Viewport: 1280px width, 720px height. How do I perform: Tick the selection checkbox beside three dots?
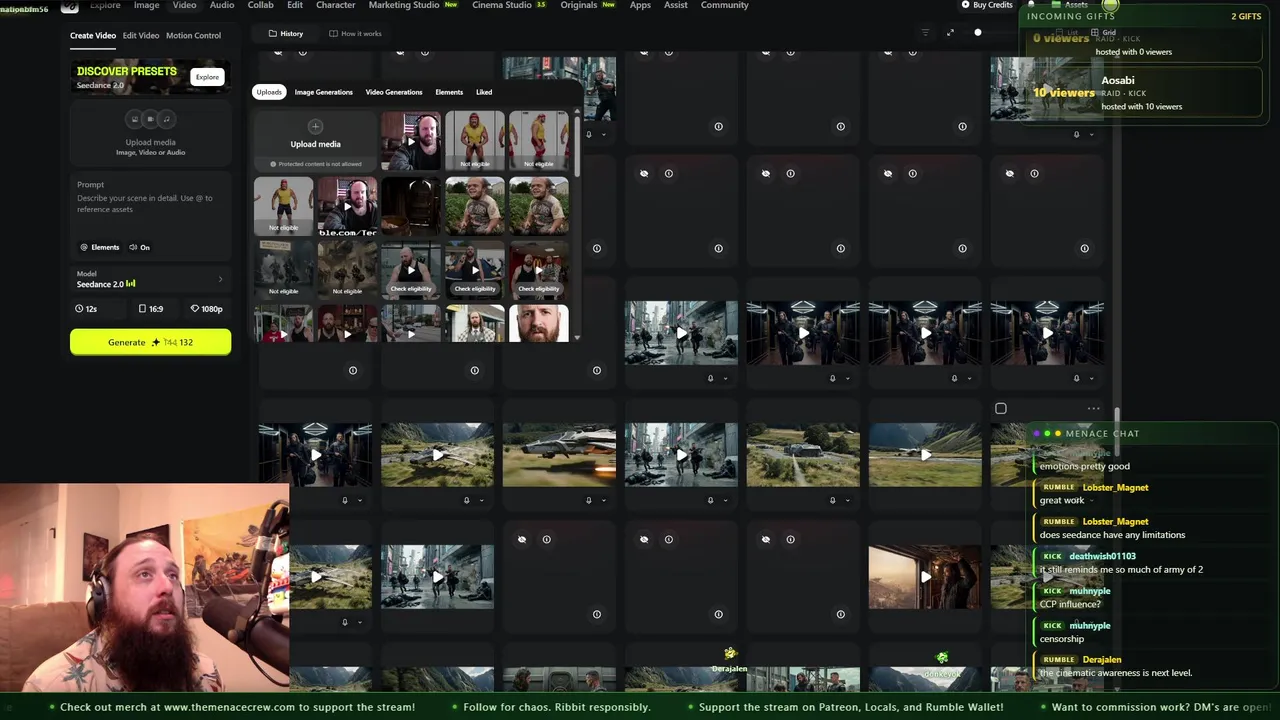1001,408
